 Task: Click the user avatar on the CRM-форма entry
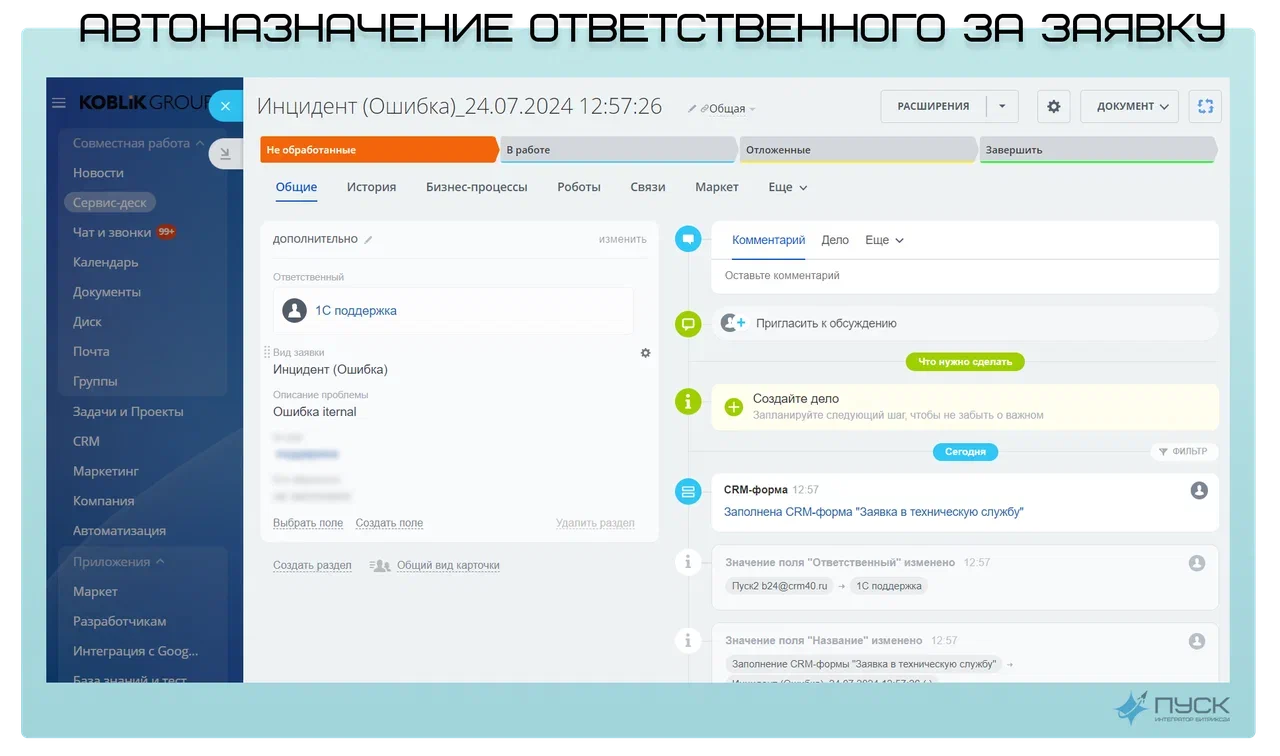(x=1199, y=490)
